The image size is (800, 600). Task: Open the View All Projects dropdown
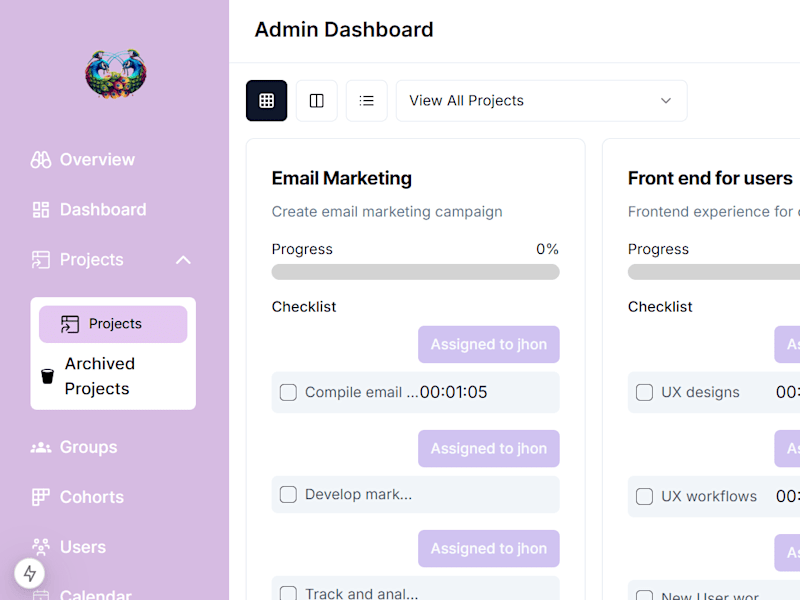541,101
